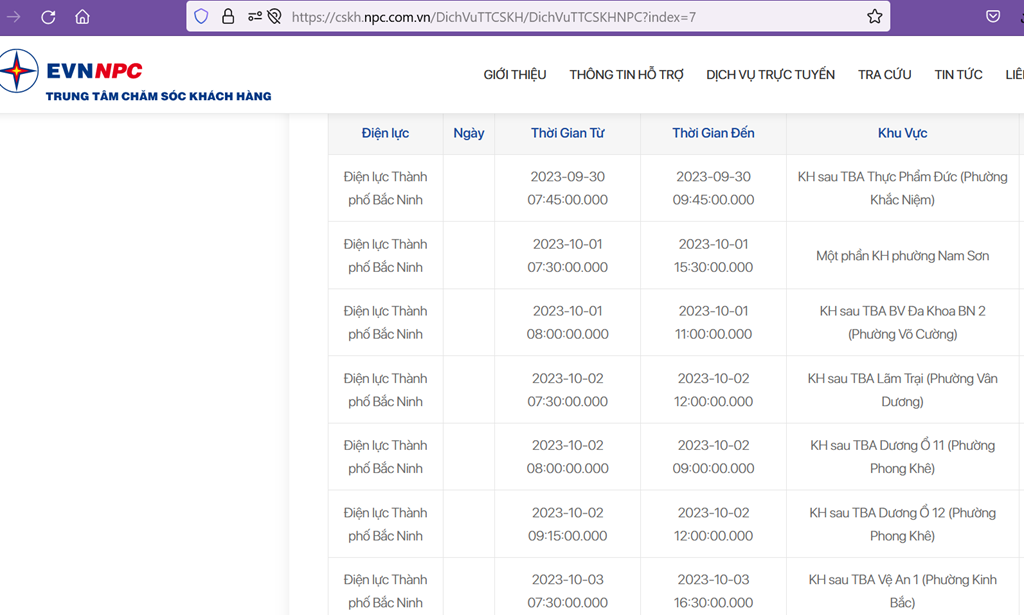Open tracking protection shield info
This screenshot has height=615, width=1024.
[x=201, y=16]
